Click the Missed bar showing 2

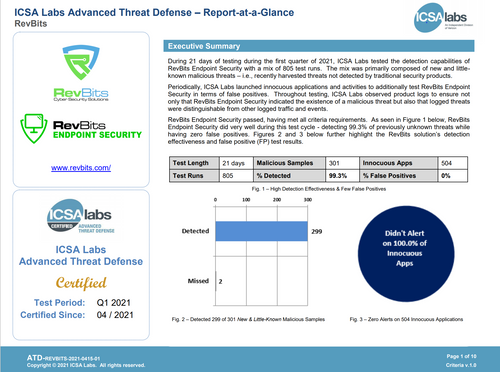(x=216, y=281)
